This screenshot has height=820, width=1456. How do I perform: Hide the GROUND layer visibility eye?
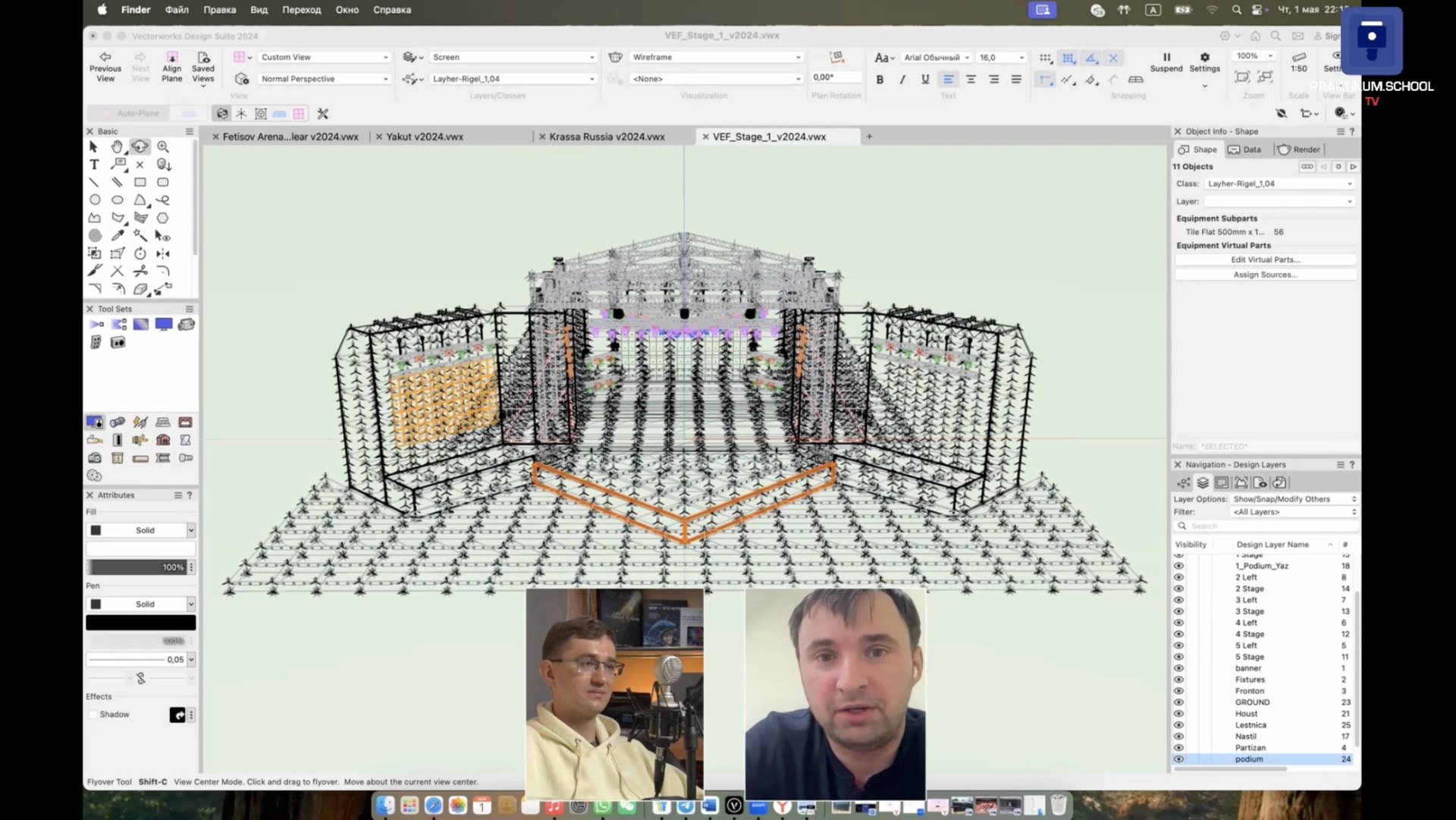click(1178, 702)
